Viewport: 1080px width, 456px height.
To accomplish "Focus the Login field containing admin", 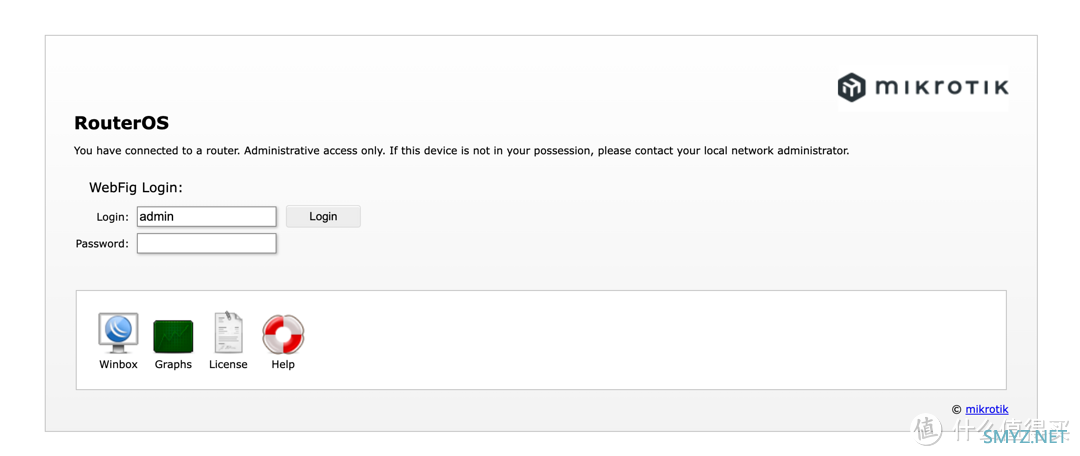I will 207,216.
